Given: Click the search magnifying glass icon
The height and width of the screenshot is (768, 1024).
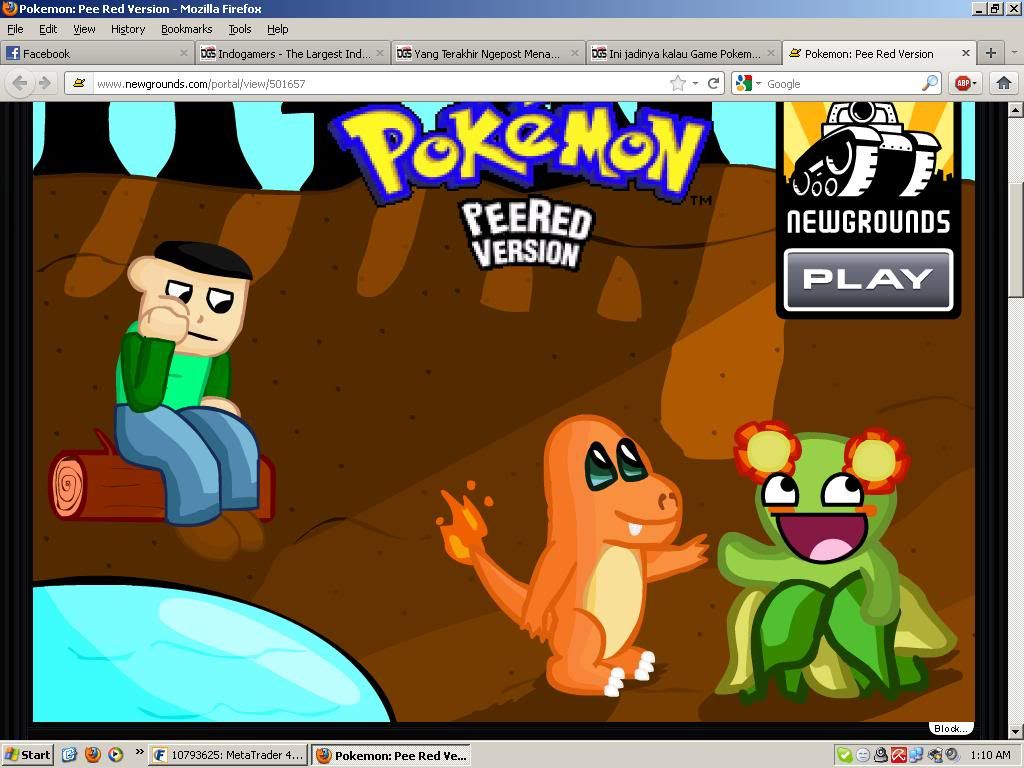Looking at the screenshot, I should click(929, 84).
